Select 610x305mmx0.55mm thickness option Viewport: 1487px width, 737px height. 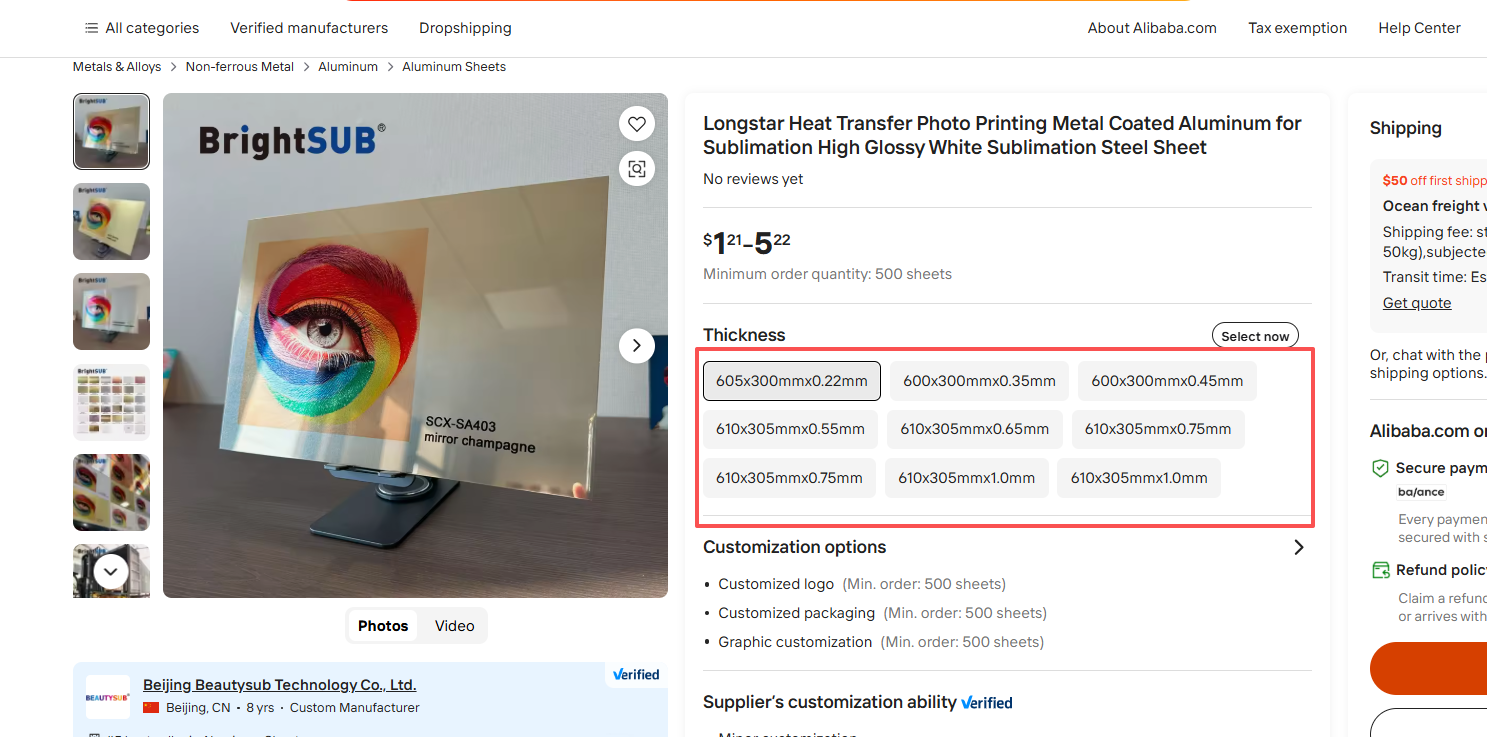790,429
